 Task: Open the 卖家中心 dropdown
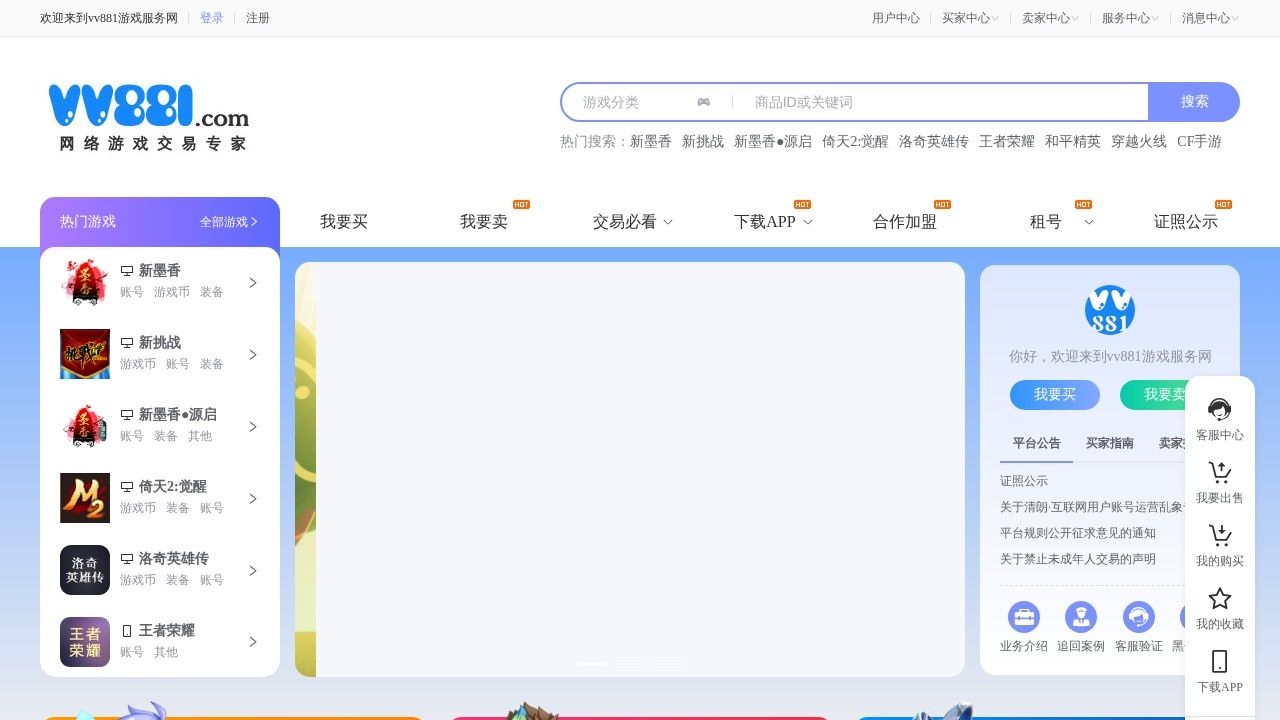click(x=1050, y=18)
